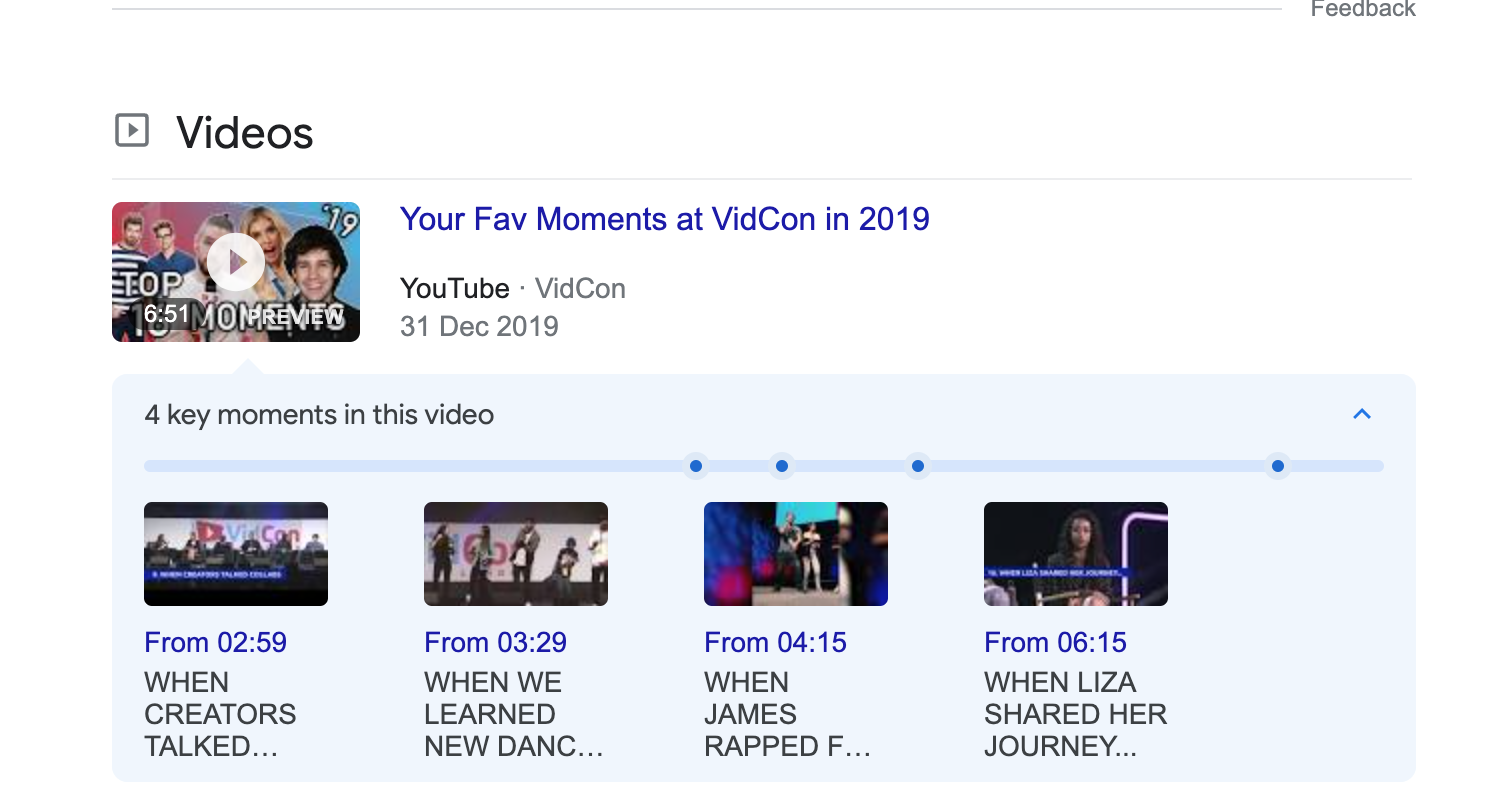Image resolution: width=1490 pixels, height=800 pixels.
Task: Go to the "From 03:29" timestamp link
Action: pos(496,642)
